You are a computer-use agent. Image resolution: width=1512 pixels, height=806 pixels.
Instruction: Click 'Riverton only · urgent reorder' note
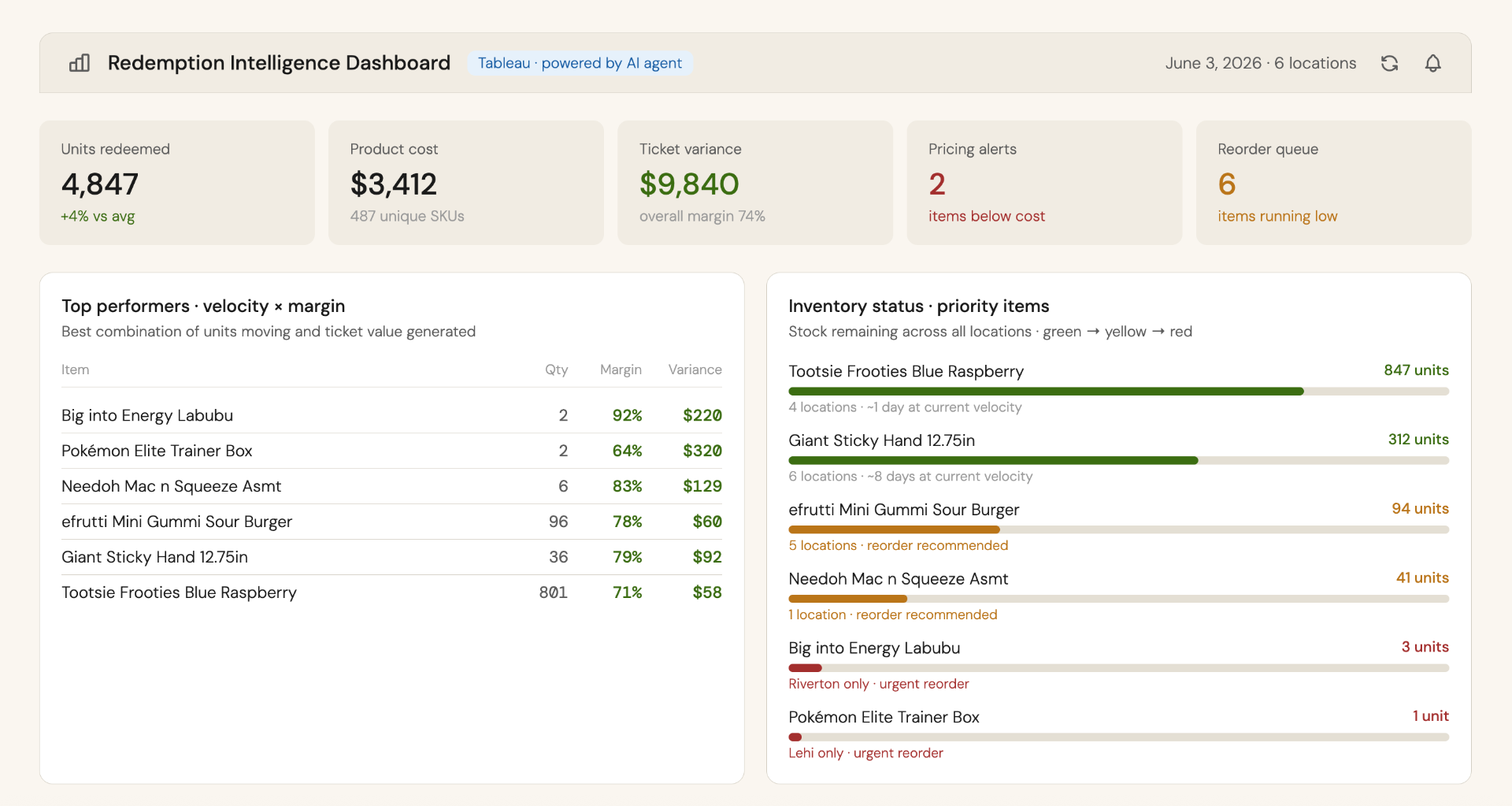click(879, 684)
